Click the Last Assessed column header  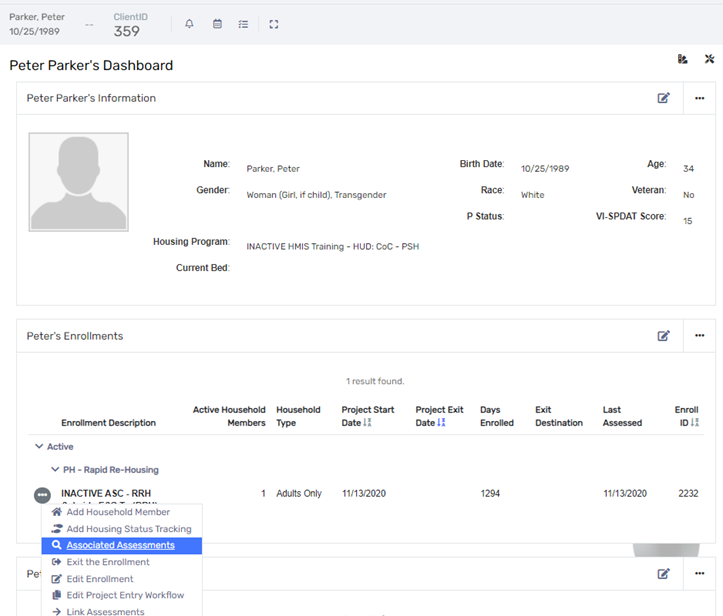click(622, 416)
